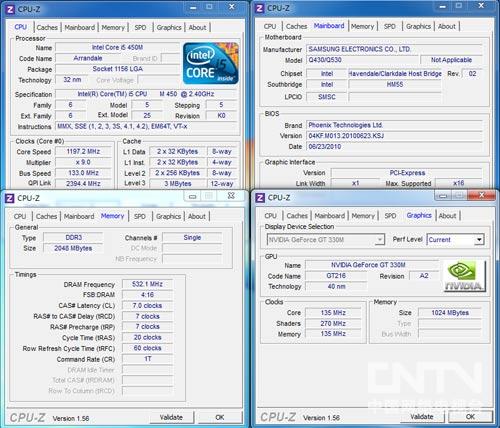The height and width of the screenshot is (428, 500).
Task: Open About tab in the Mainboard window
Action: click(447, 26)
